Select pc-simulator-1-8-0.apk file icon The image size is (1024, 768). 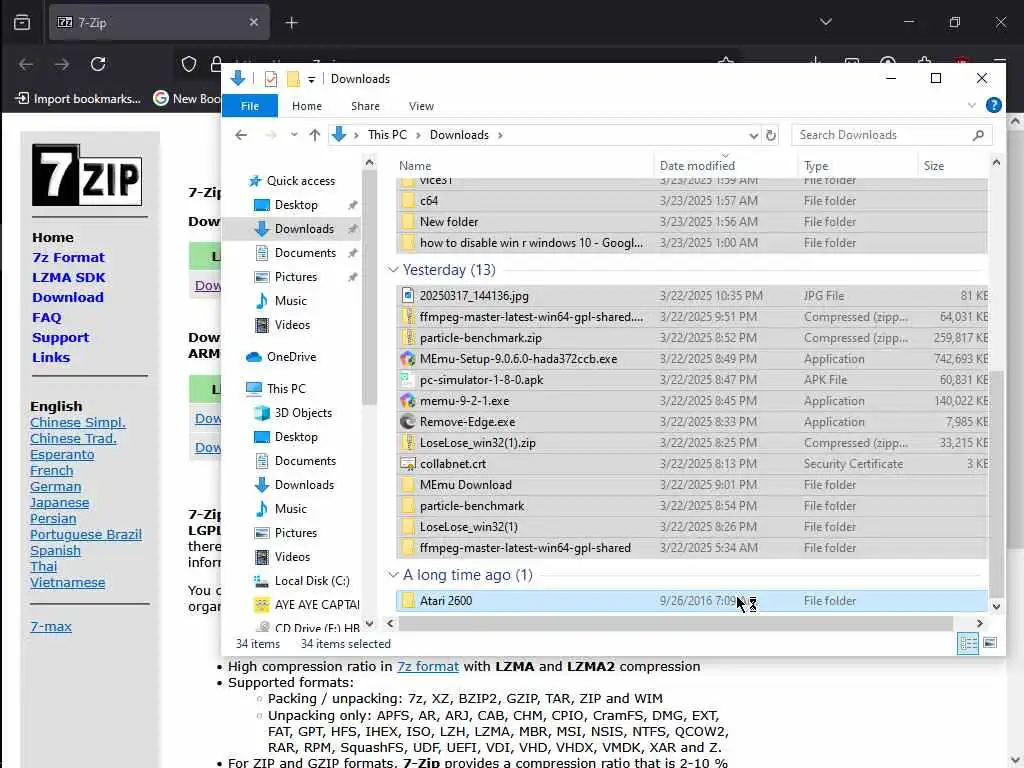coord(408,379)
